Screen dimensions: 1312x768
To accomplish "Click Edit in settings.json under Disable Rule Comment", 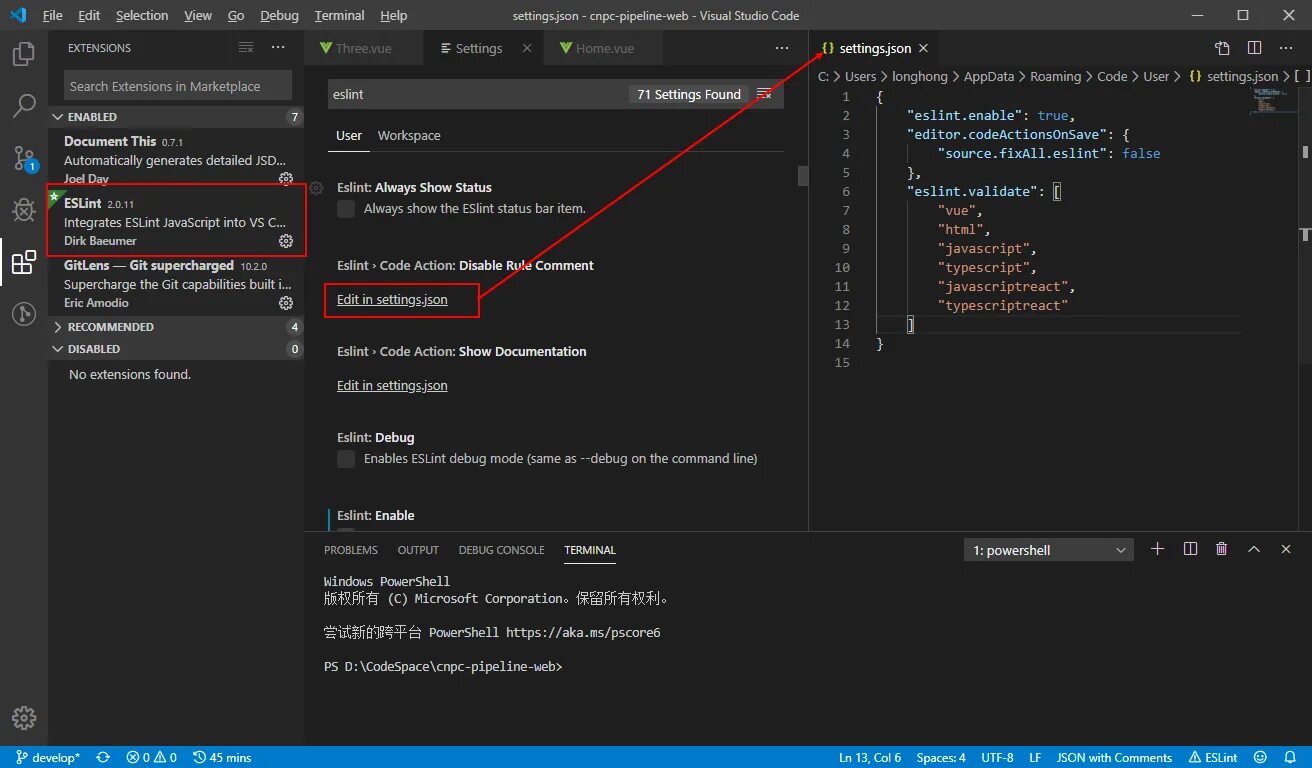I will click(x=392, y=300).
